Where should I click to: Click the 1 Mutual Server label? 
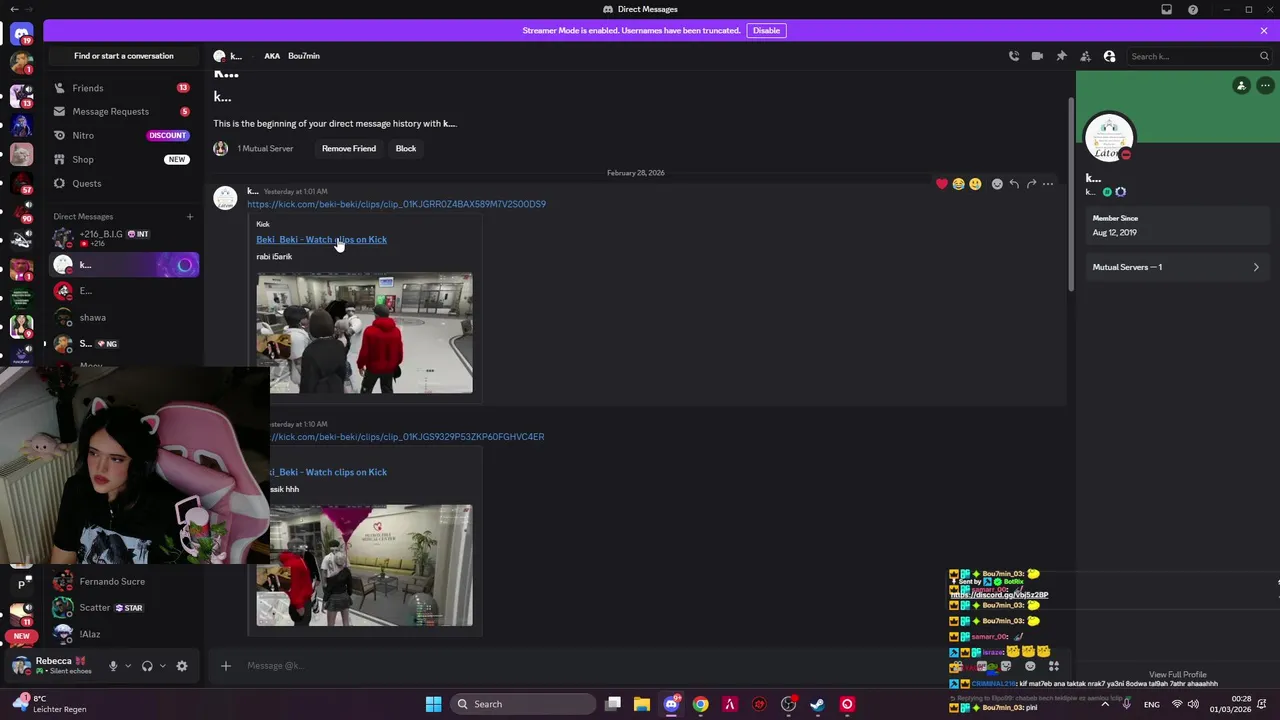pyautogui.click(x=265, y=148)
